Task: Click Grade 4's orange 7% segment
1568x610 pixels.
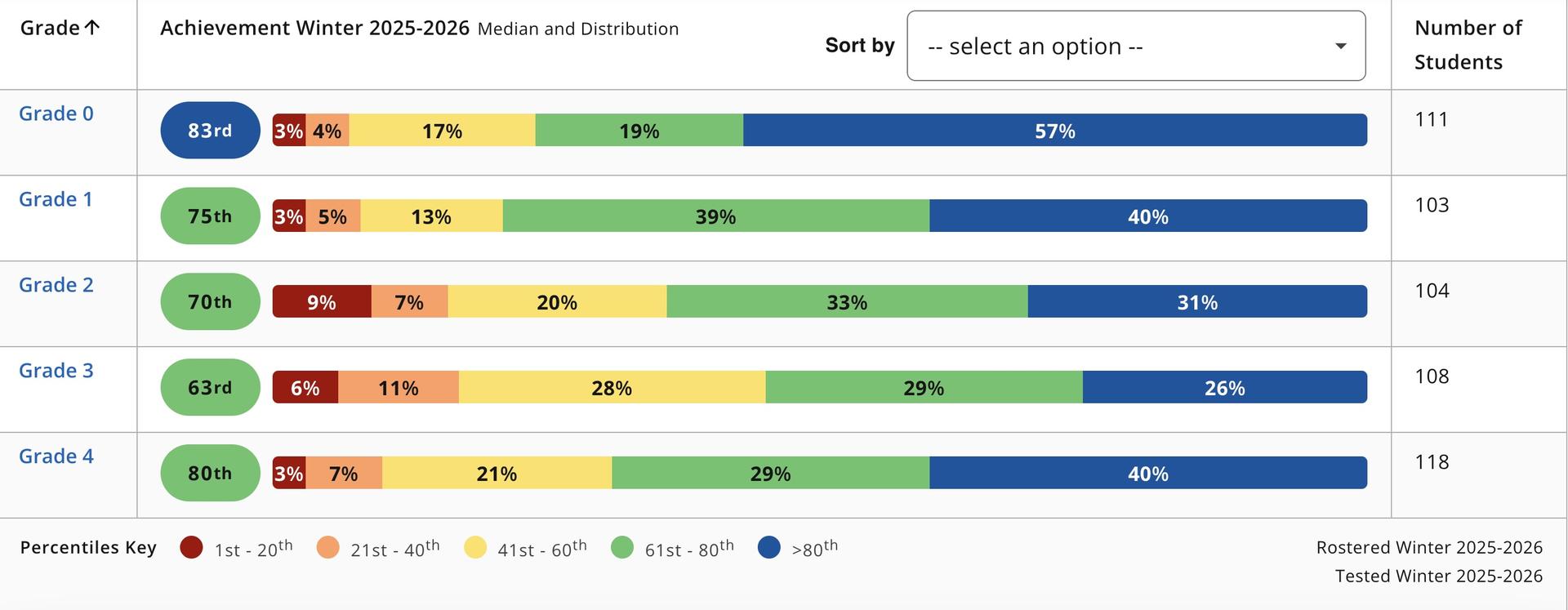Action: point(344,474)
